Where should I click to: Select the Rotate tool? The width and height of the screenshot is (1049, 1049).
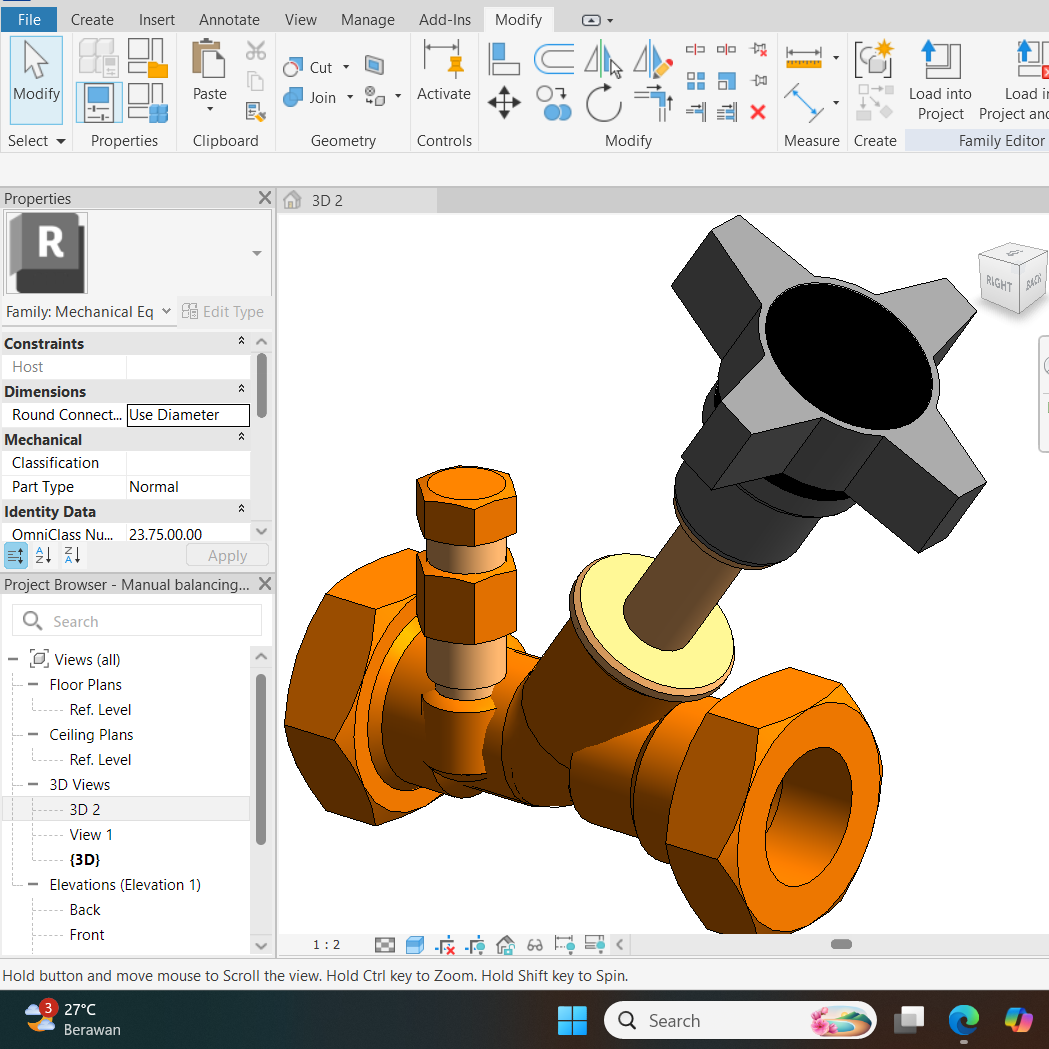pyautogui.click(x=603, y=102)
